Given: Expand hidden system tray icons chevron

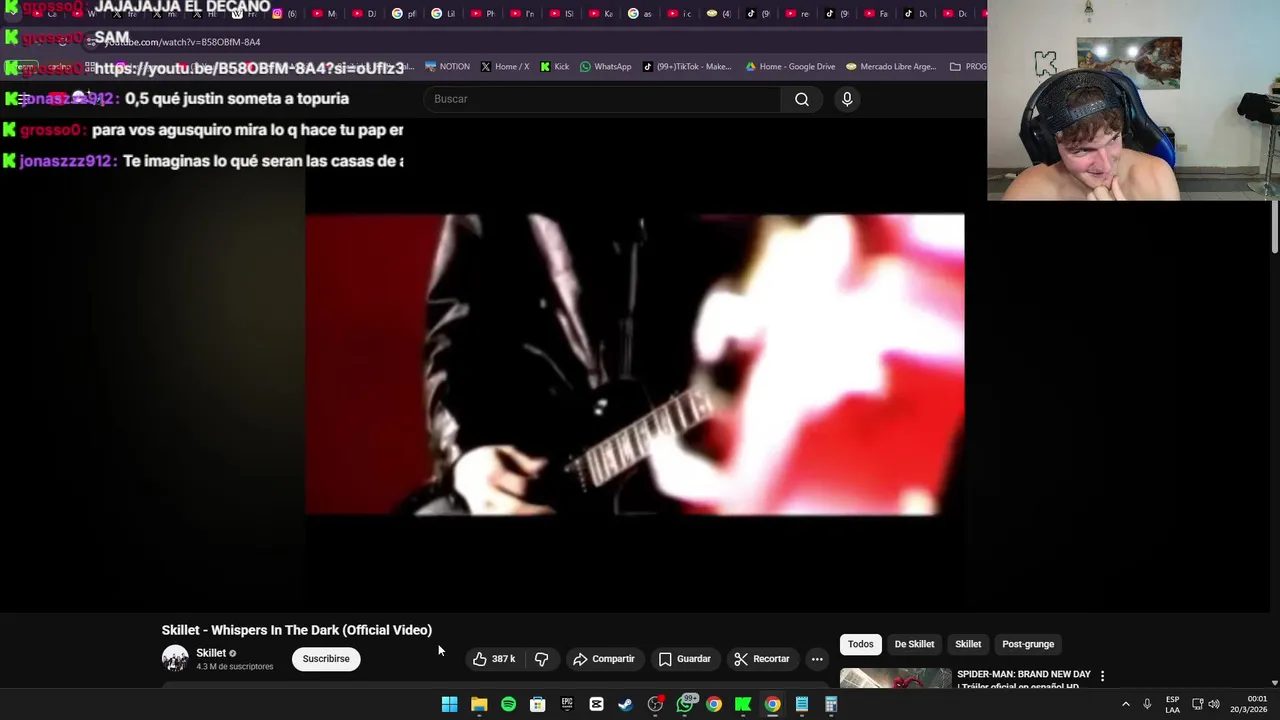Looking at the screenshot, I should tap(1125, 704).
